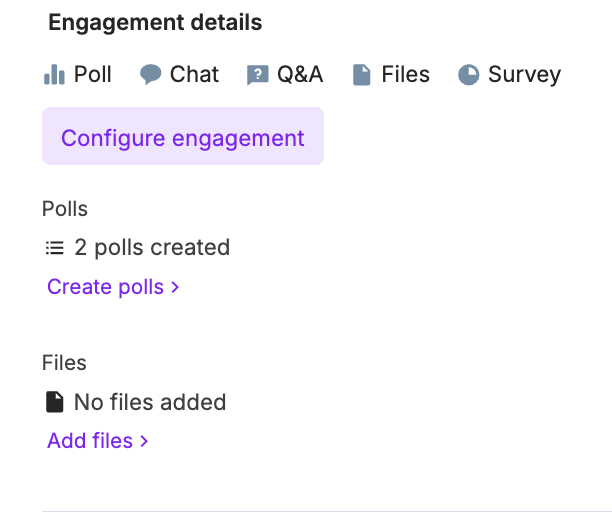This screenshot has width=612, height=530.
Task: Click the "No files added" text
Action: pos(150,402)
